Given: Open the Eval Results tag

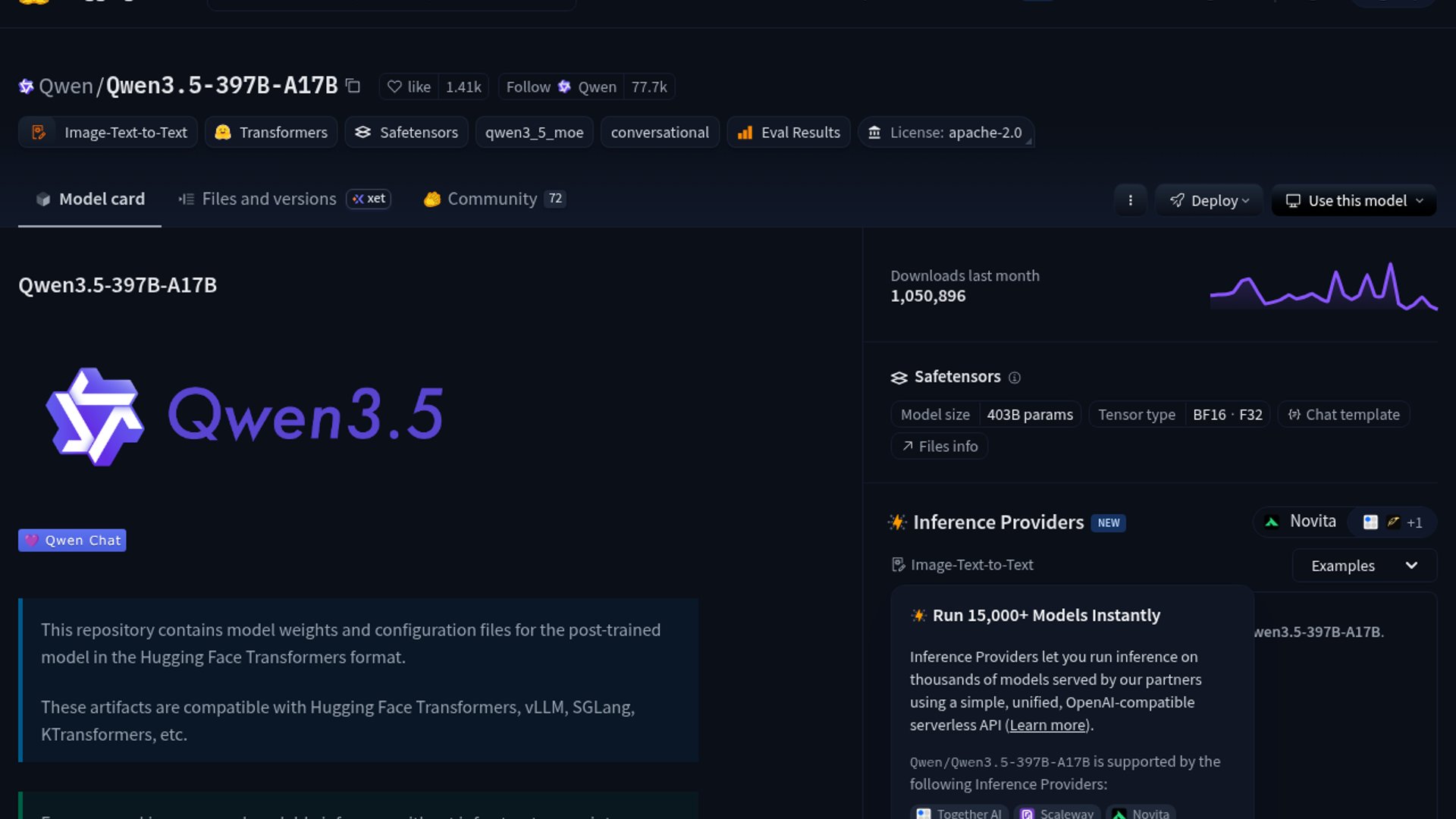Looking at the screenshot, I should [x=789, y=133].
